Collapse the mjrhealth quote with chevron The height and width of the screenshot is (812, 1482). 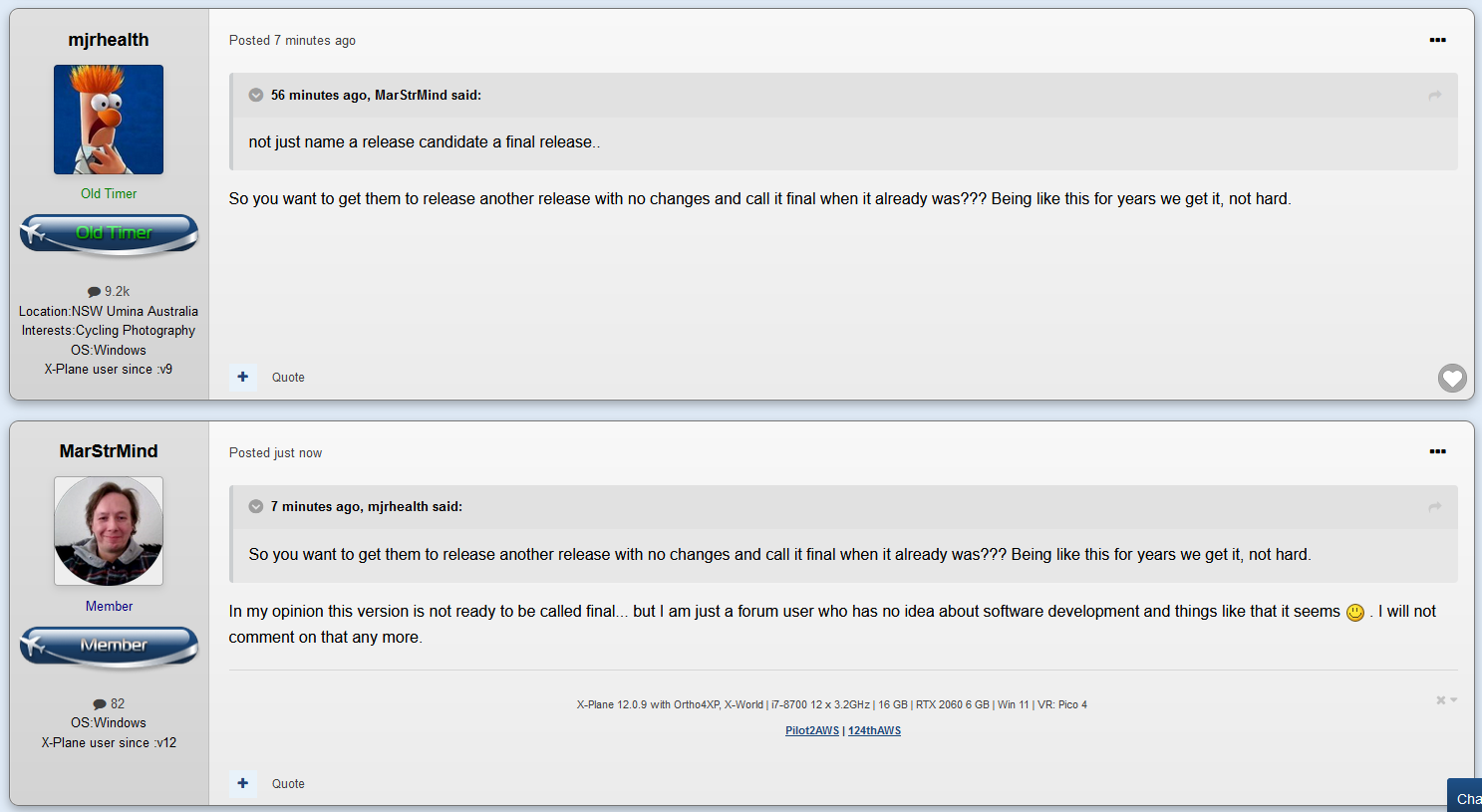click(256, 506)
